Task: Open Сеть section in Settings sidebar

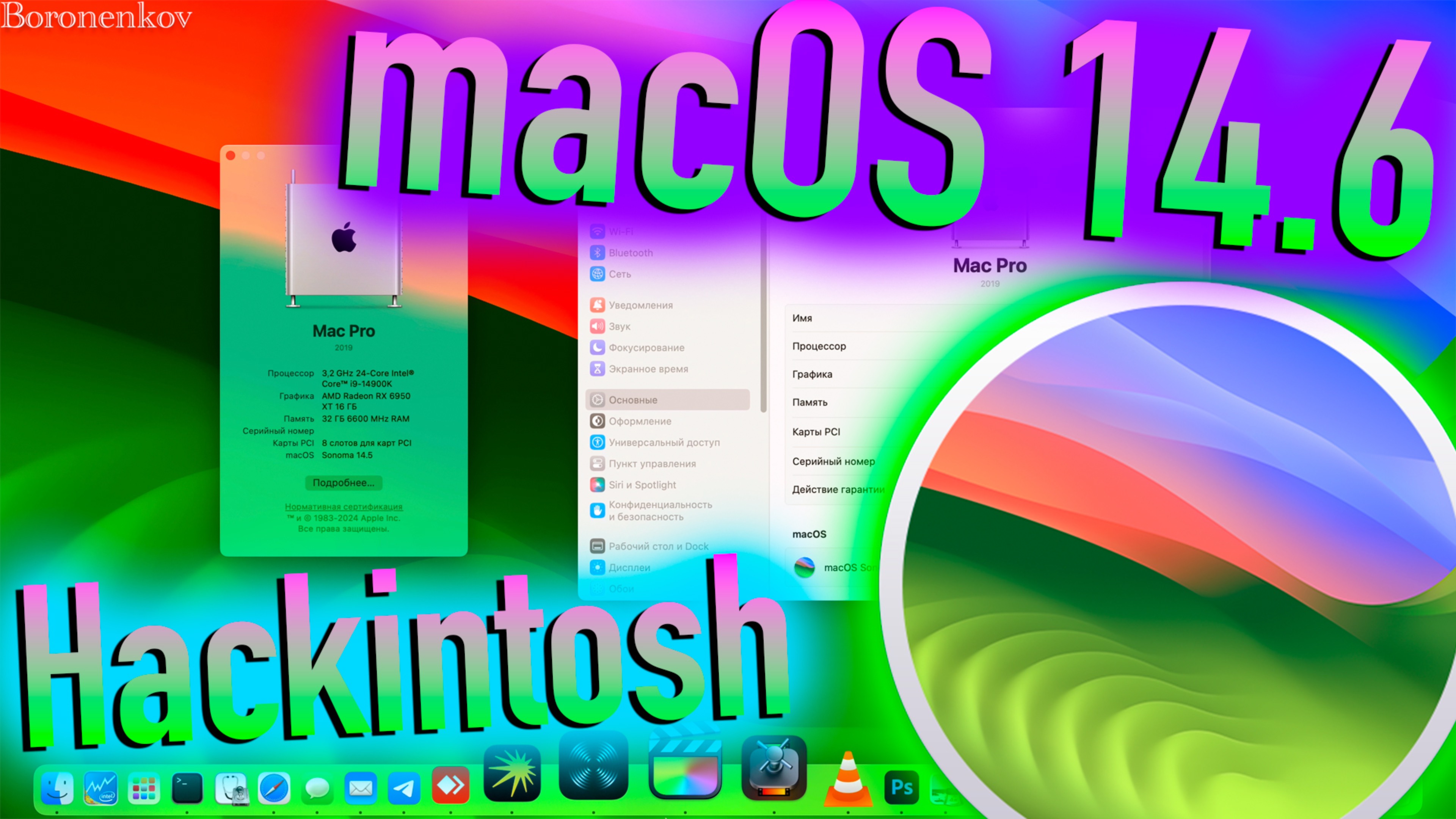Action: click(x=667, y=274)
